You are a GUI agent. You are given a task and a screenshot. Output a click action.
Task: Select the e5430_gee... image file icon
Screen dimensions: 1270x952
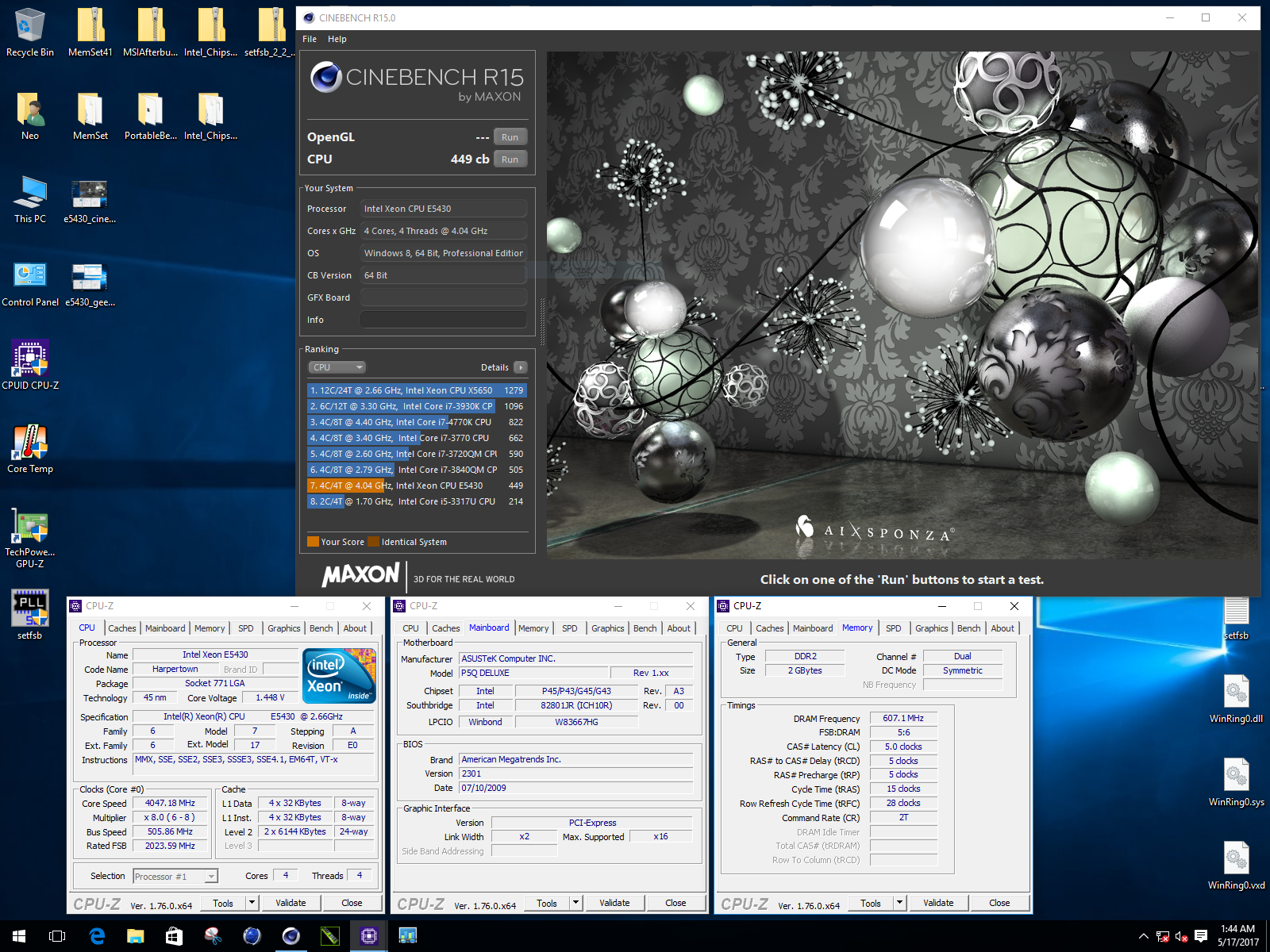click(90, 282)
